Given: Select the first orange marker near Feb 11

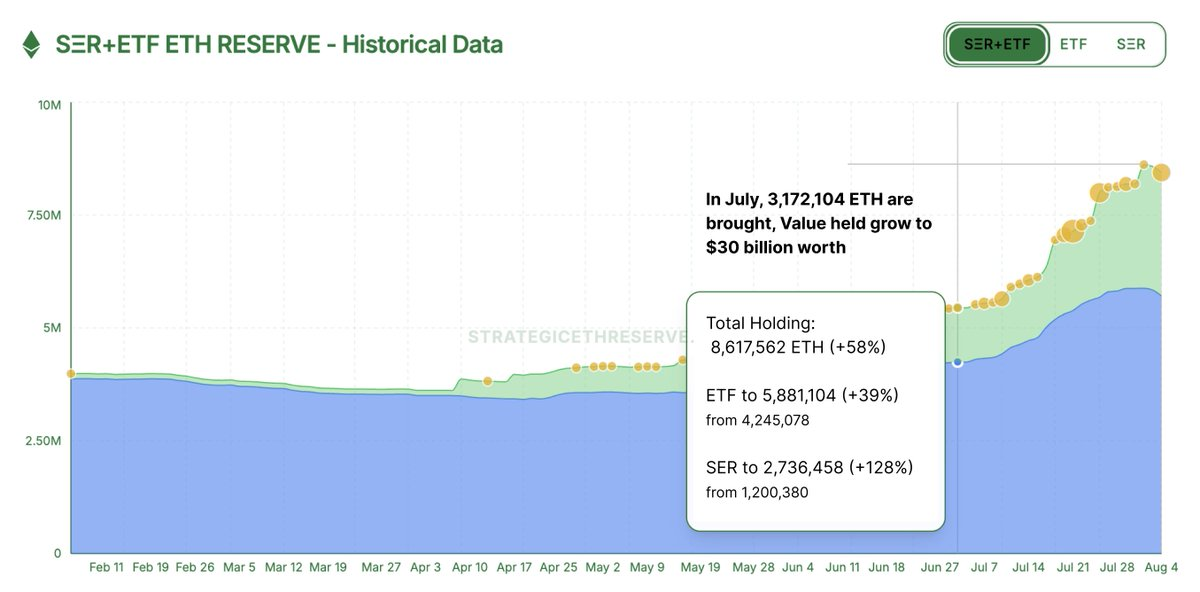Looking at the screenshot, I should (x=70, y=373).
